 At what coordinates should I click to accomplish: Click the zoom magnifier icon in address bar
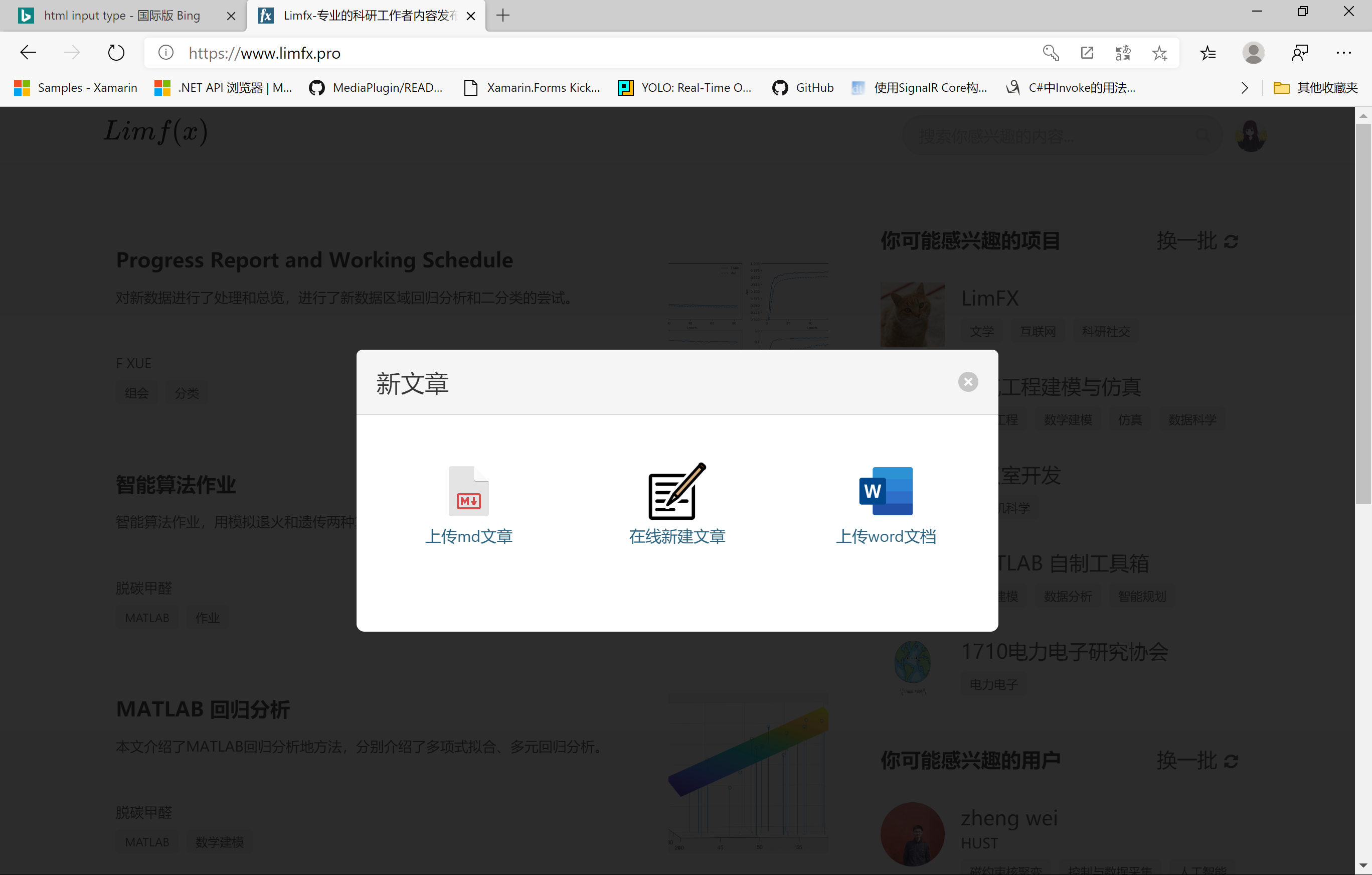[x=1050, y=53]
